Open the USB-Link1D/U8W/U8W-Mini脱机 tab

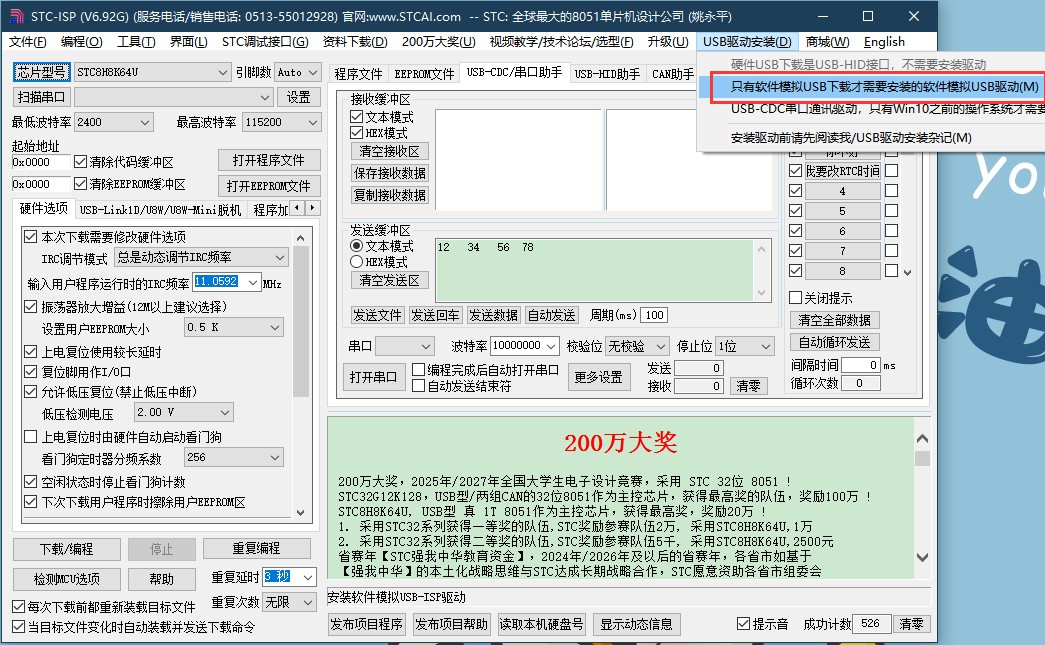[160, 211]
